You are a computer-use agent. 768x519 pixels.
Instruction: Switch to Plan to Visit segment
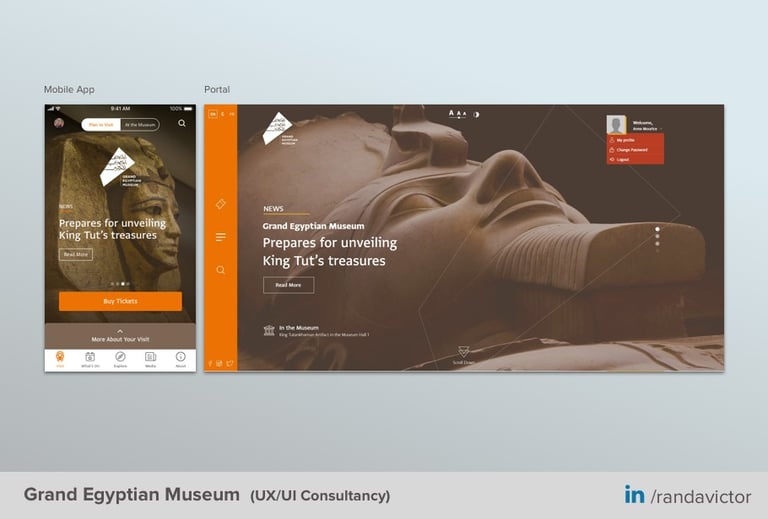pos(101,125)
